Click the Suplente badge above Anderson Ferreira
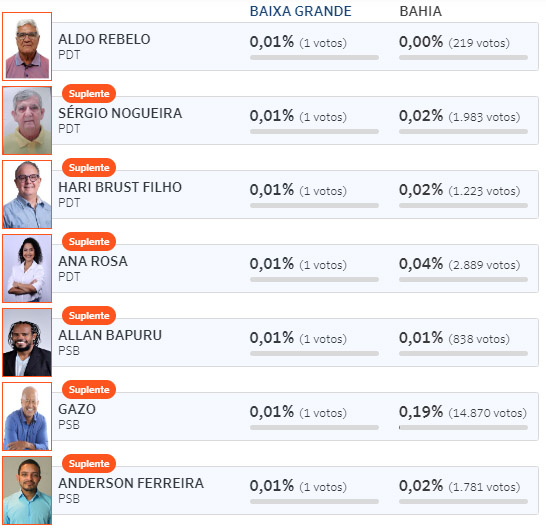This screenshot has height=531, width=546. click(x=89, y=463)
